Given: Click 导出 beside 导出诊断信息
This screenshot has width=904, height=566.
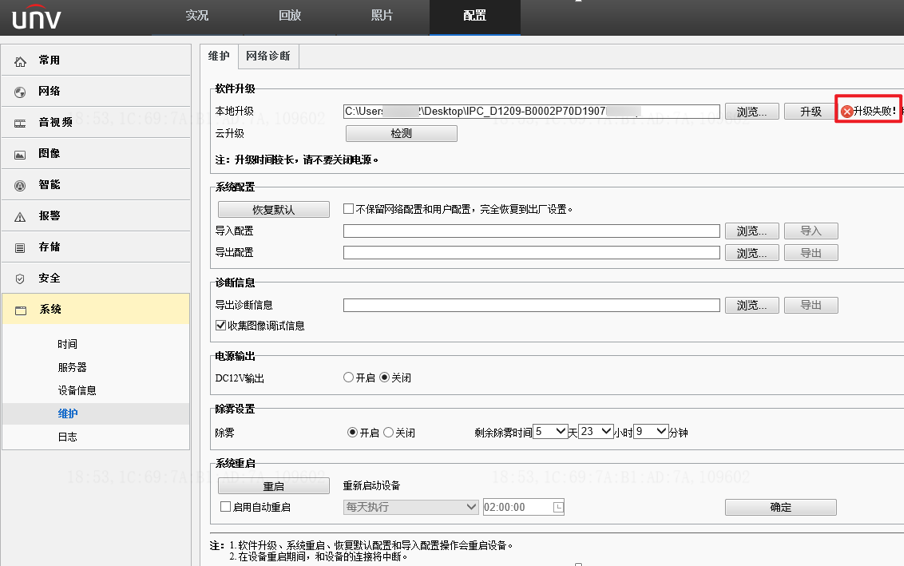Looking at the screenshot, I should pyautogui.click(x=811, y=305).
